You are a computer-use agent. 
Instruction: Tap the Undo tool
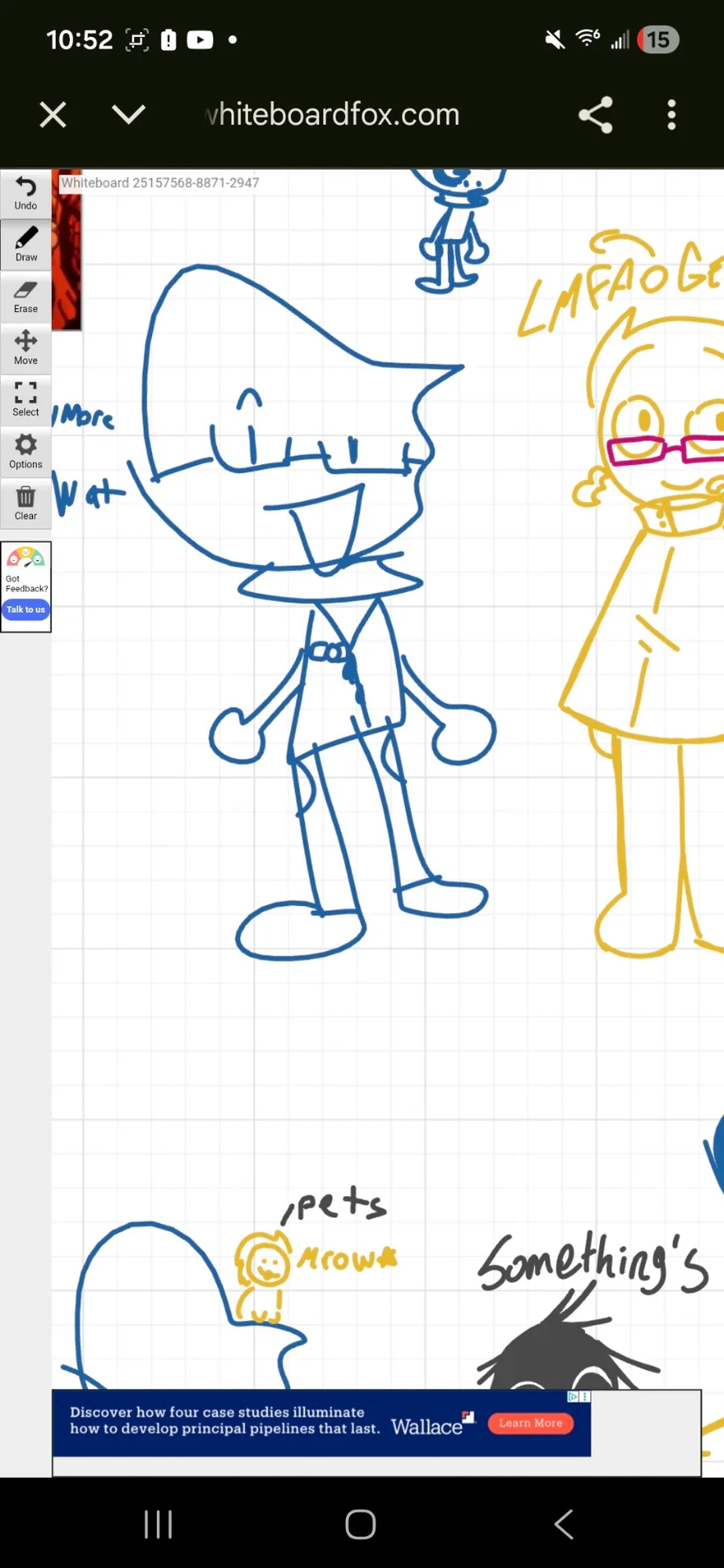click(26, 194)
